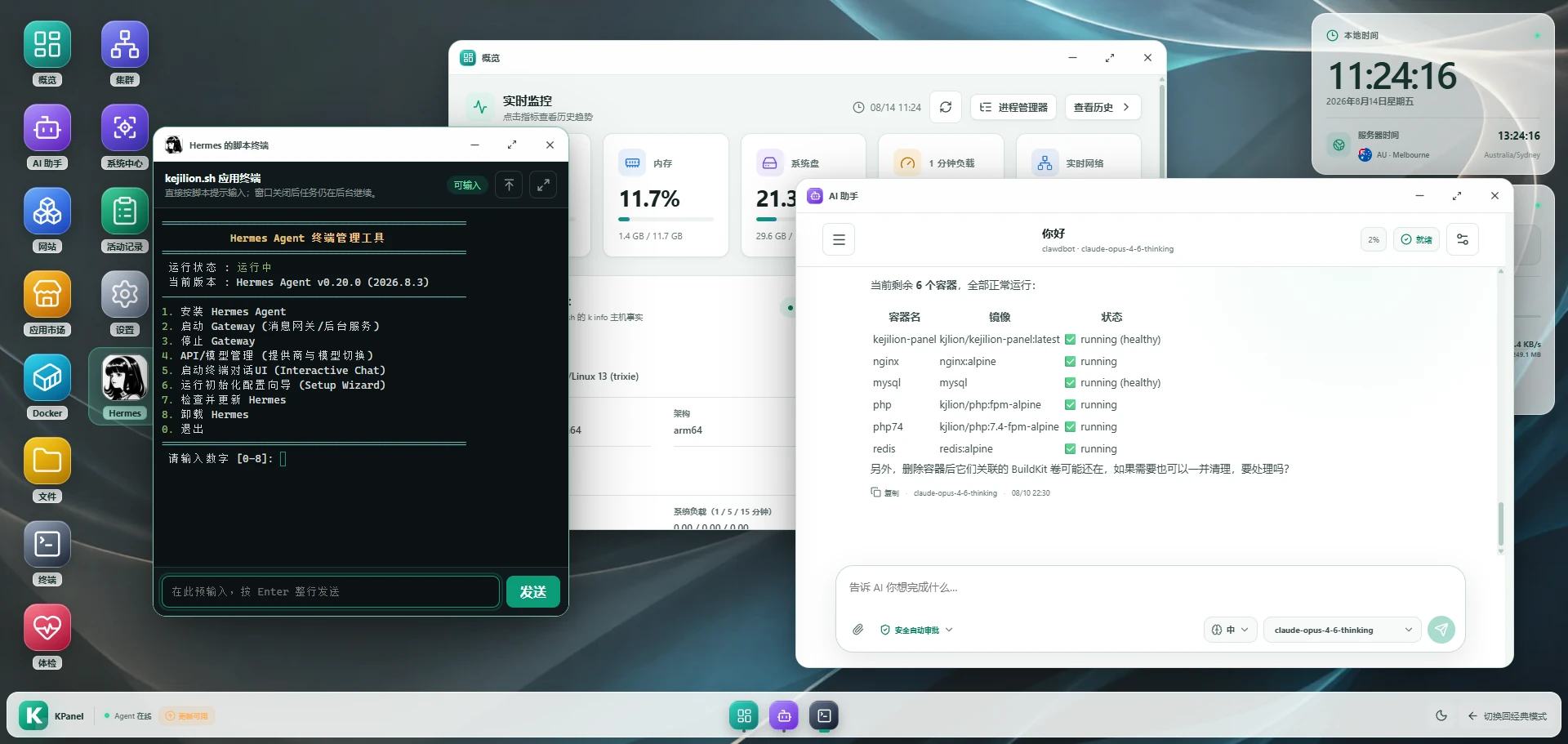1568x744 pixels.
Task: Click the scroll-to-top arrow in Hermes terminal
Action: (x=509, y=185)
